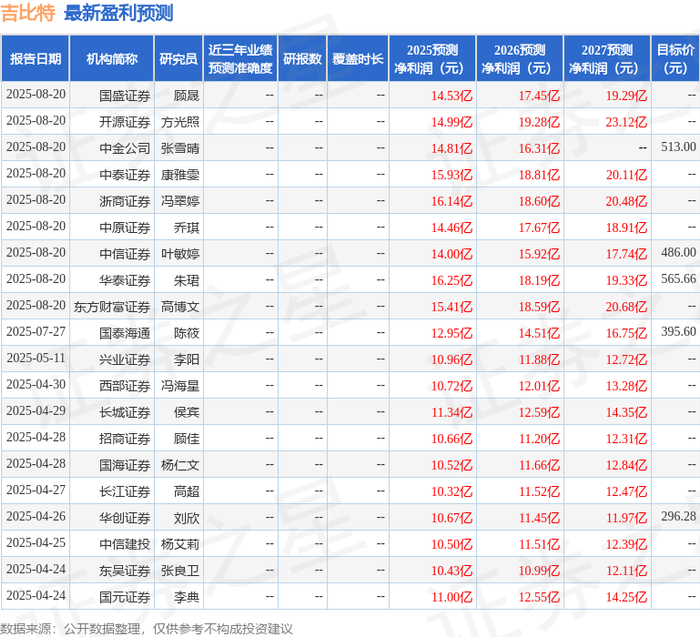Click analyst name 方光照
The image size is (700, 637).
pyautogui.click(x=180, y=122)
